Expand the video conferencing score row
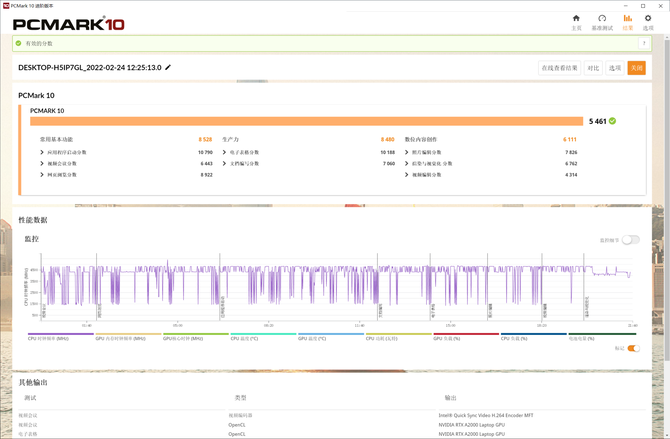 (x=42, y=163)
